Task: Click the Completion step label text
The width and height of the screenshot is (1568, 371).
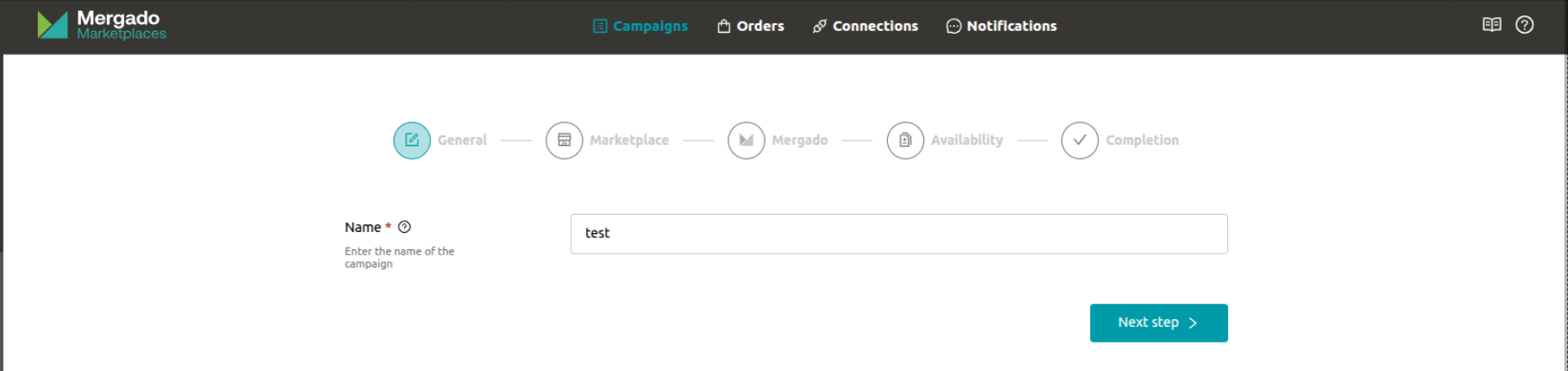Action: click(x=1142, y=140)
